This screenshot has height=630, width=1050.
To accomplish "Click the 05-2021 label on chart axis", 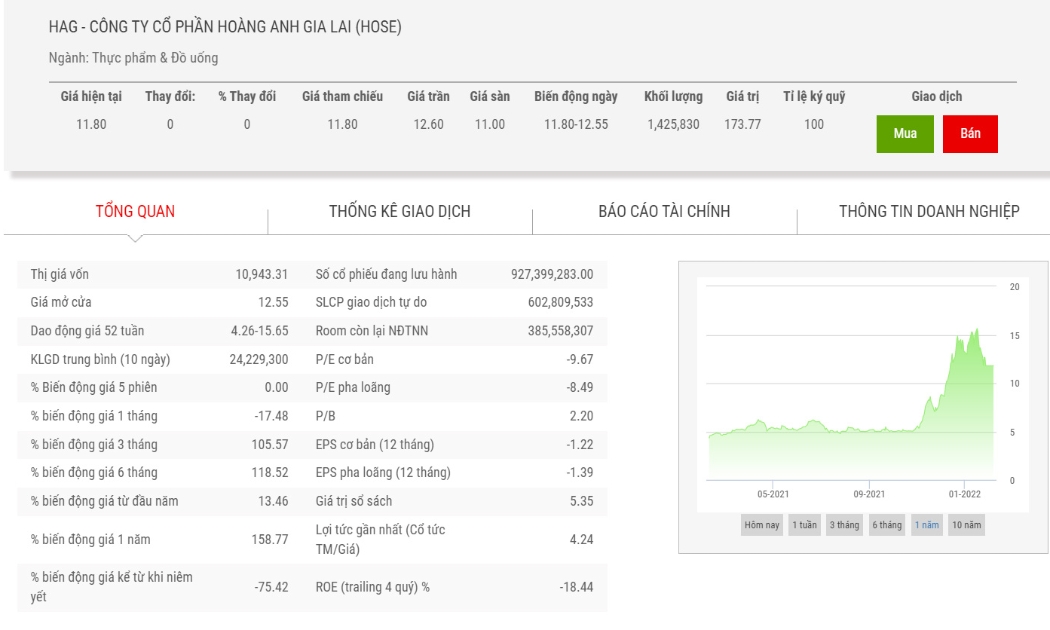I will click(773, 494).
